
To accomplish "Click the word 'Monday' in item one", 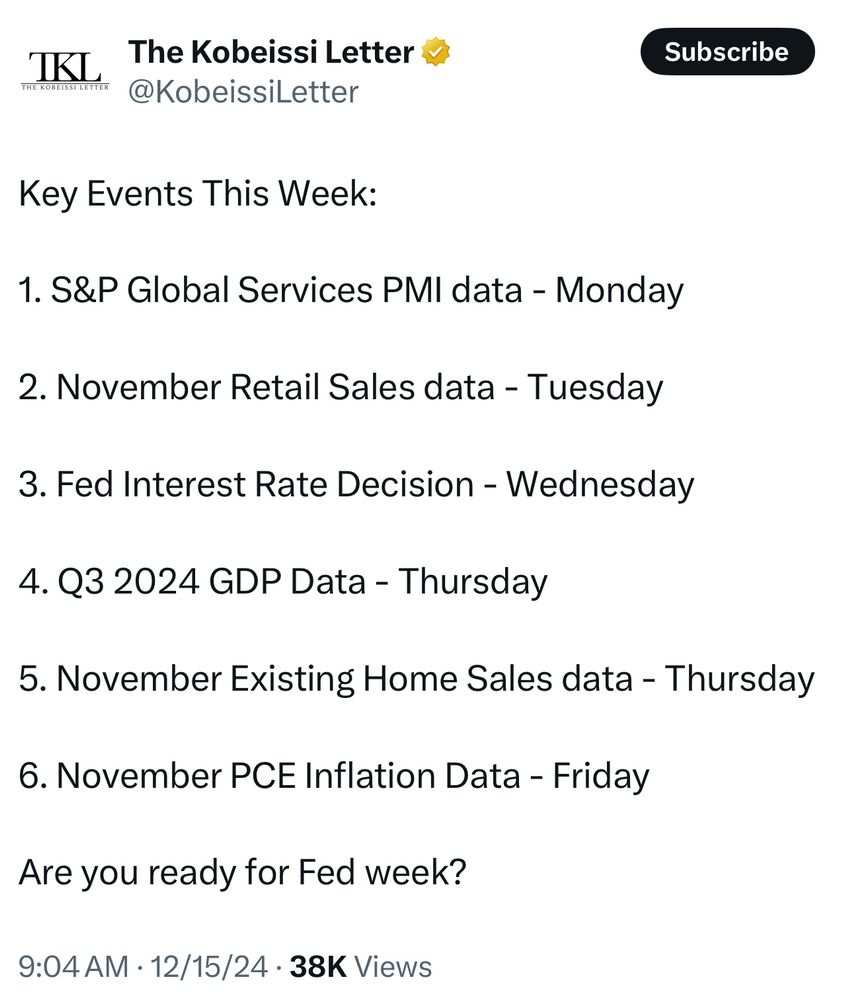I will tap(619, 291).
